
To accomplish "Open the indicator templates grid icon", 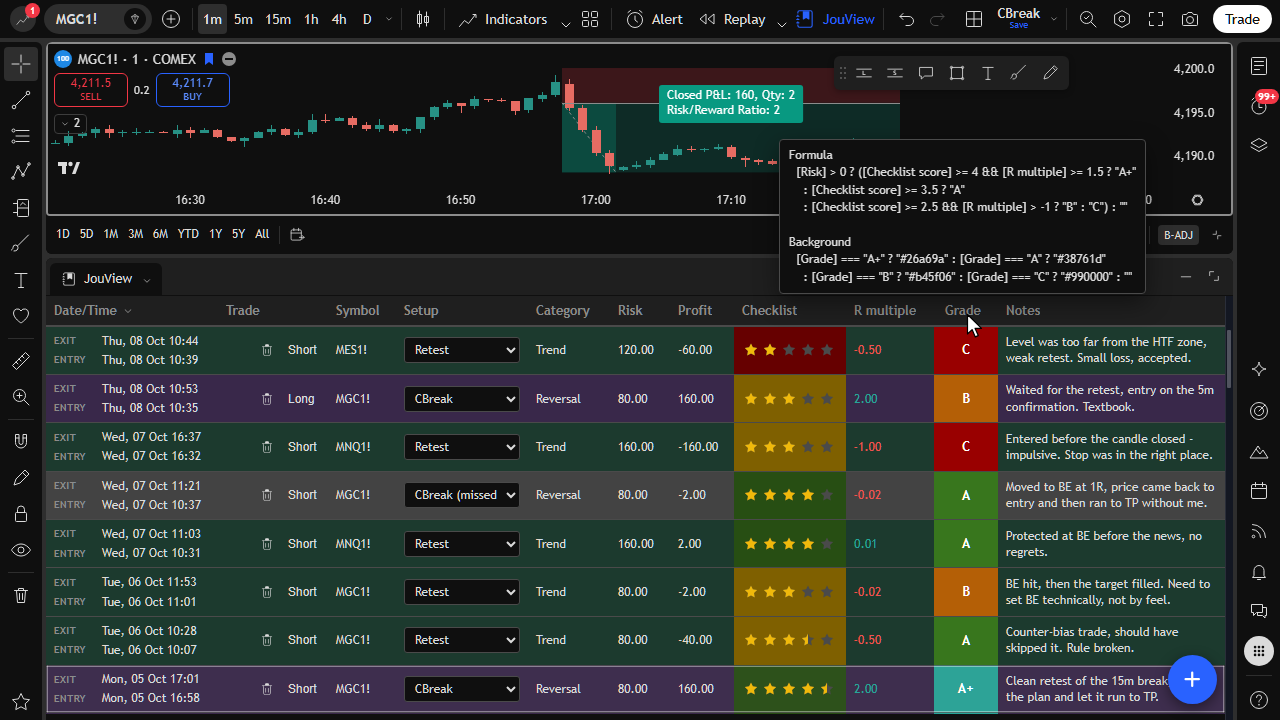I will [590, 19].
